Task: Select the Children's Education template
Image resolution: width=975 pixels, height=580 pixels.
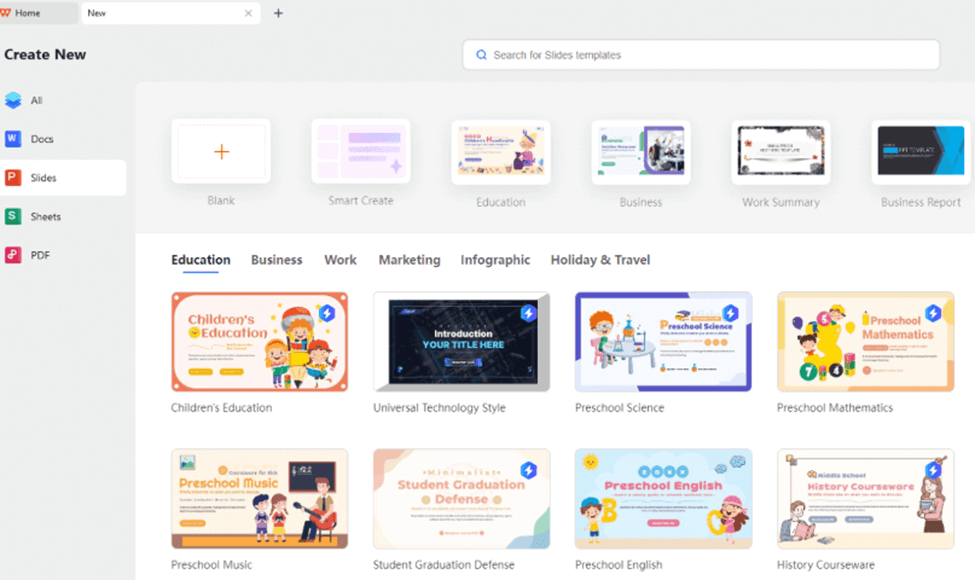Action: tap(259, 340)
